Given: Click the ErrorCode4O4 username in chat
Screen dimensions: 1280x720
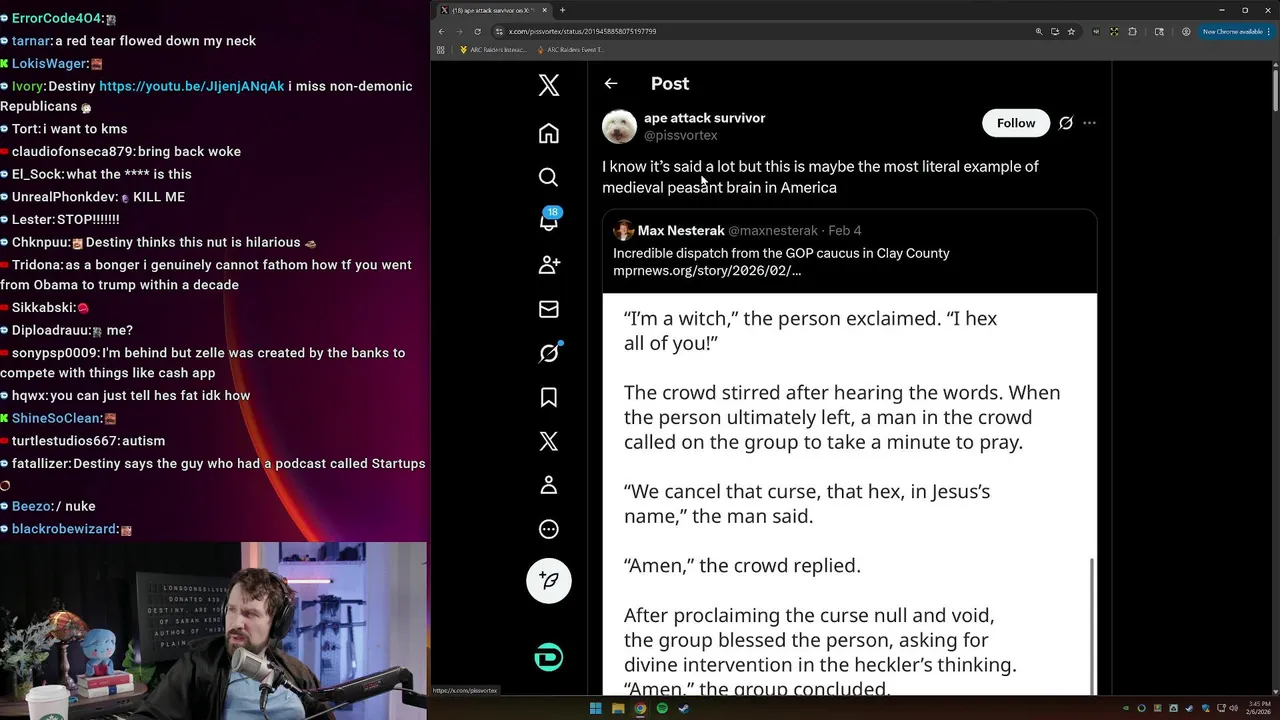Looking at the screenshot, I should pos(57,18).
